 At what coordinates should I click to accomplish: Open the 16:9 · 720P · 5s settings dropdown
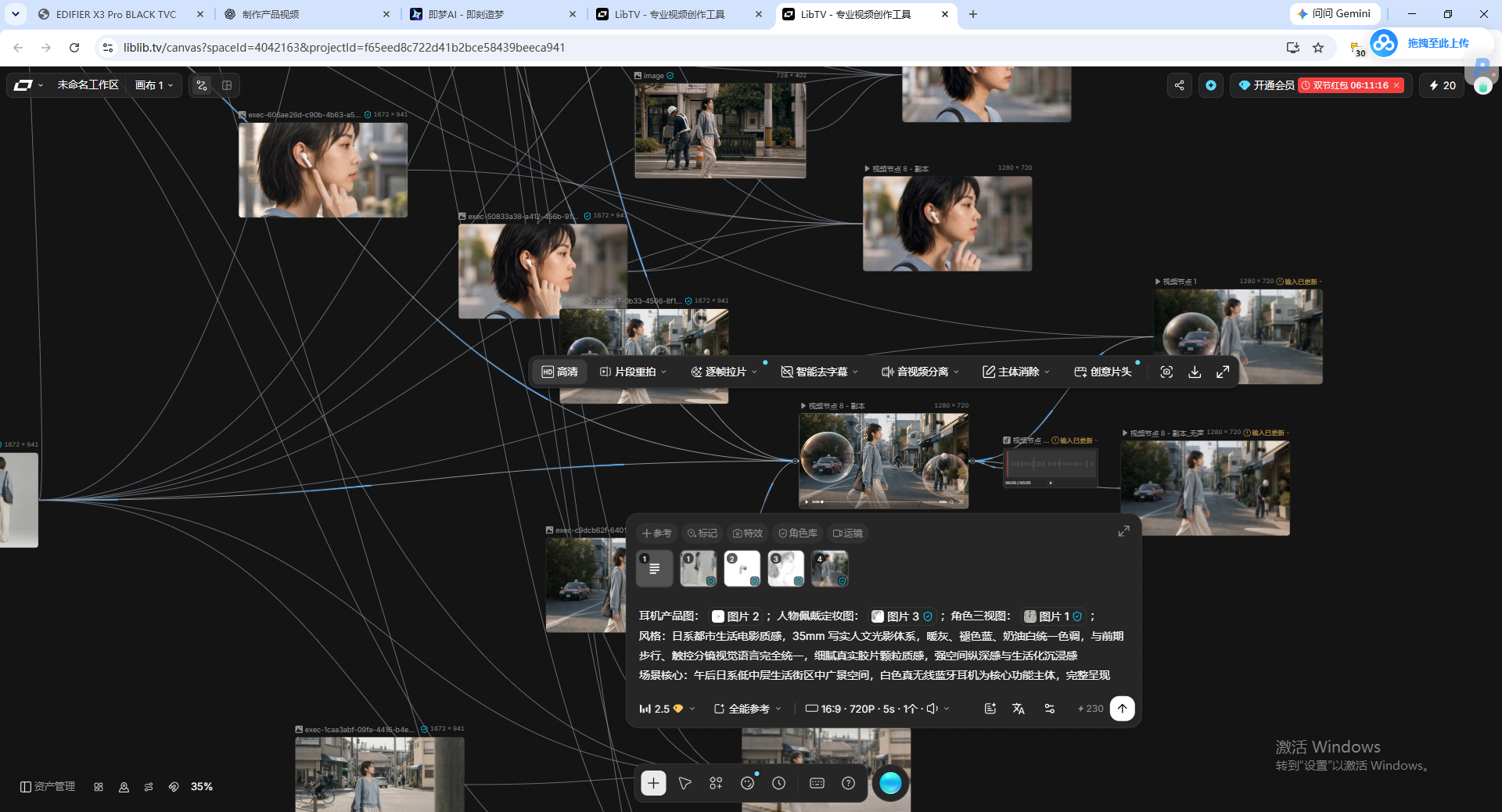point(877,709)
